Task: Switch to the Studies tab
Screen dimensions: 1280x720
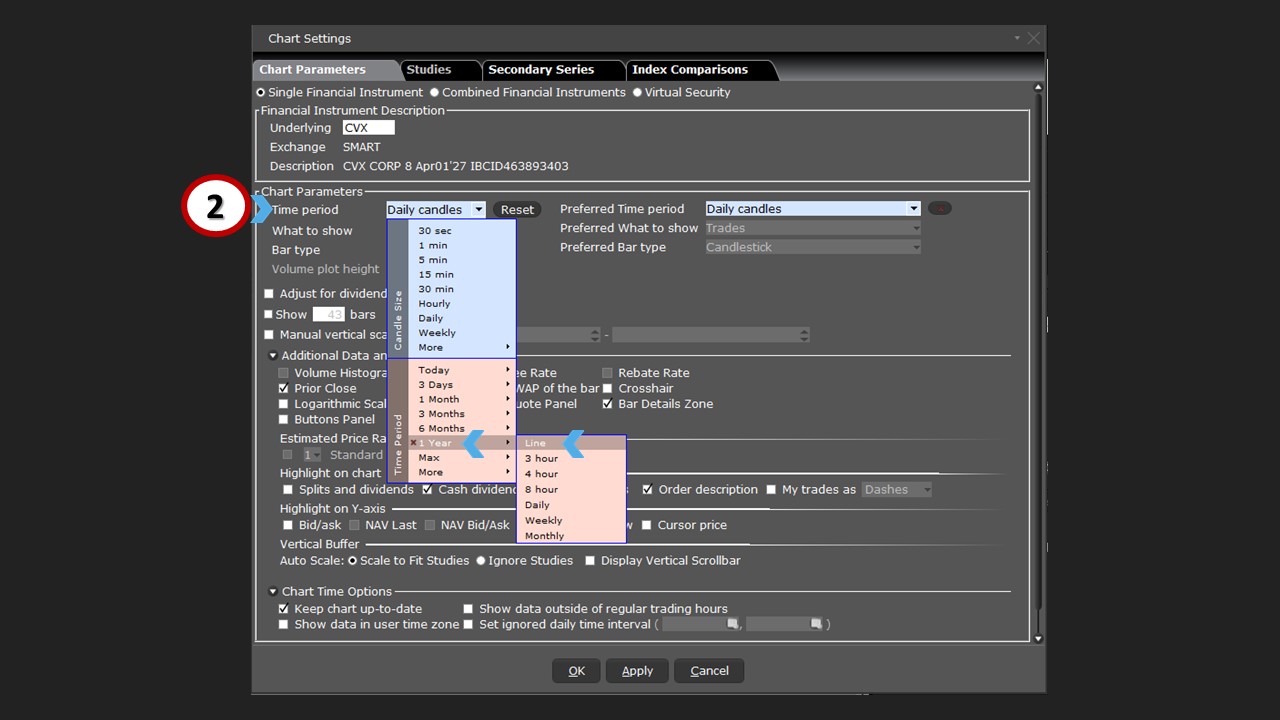Action: point(428,70)
